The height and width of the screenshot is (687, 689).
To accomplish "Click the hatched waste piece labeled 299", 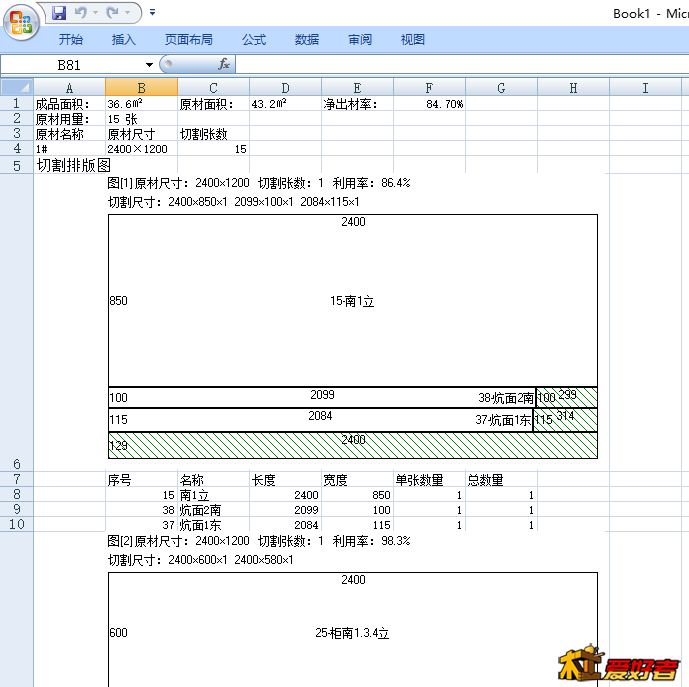I will [567, 397].
